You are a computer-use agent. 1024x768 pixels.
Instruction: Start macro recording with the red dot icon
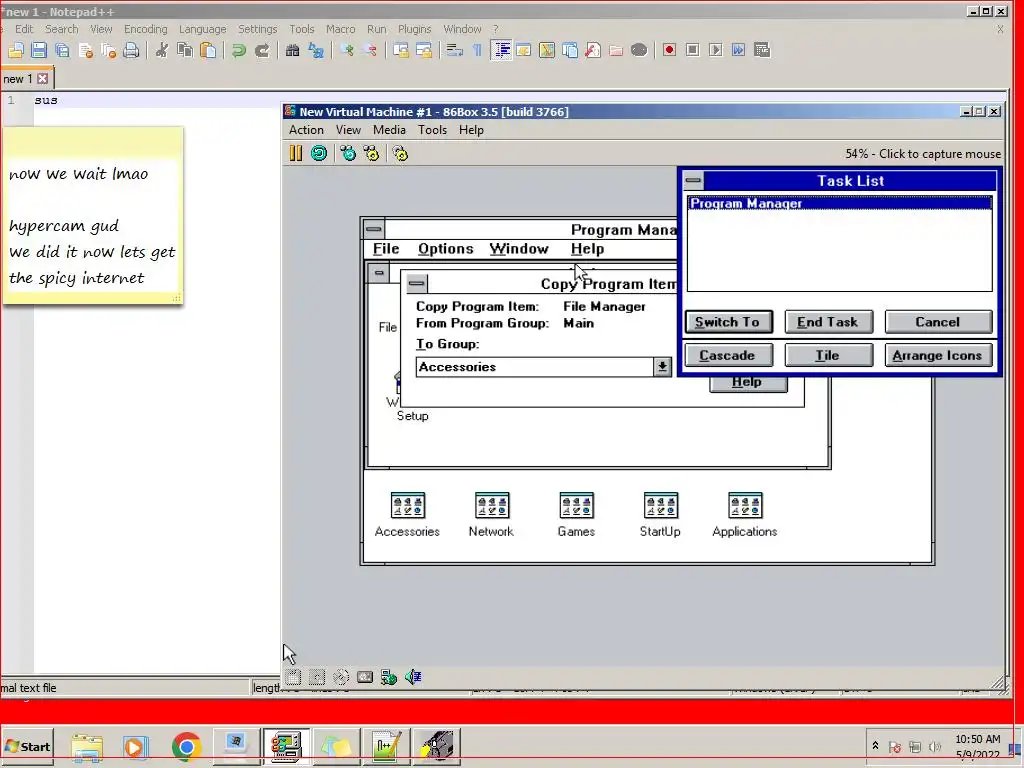pos(669,50)
